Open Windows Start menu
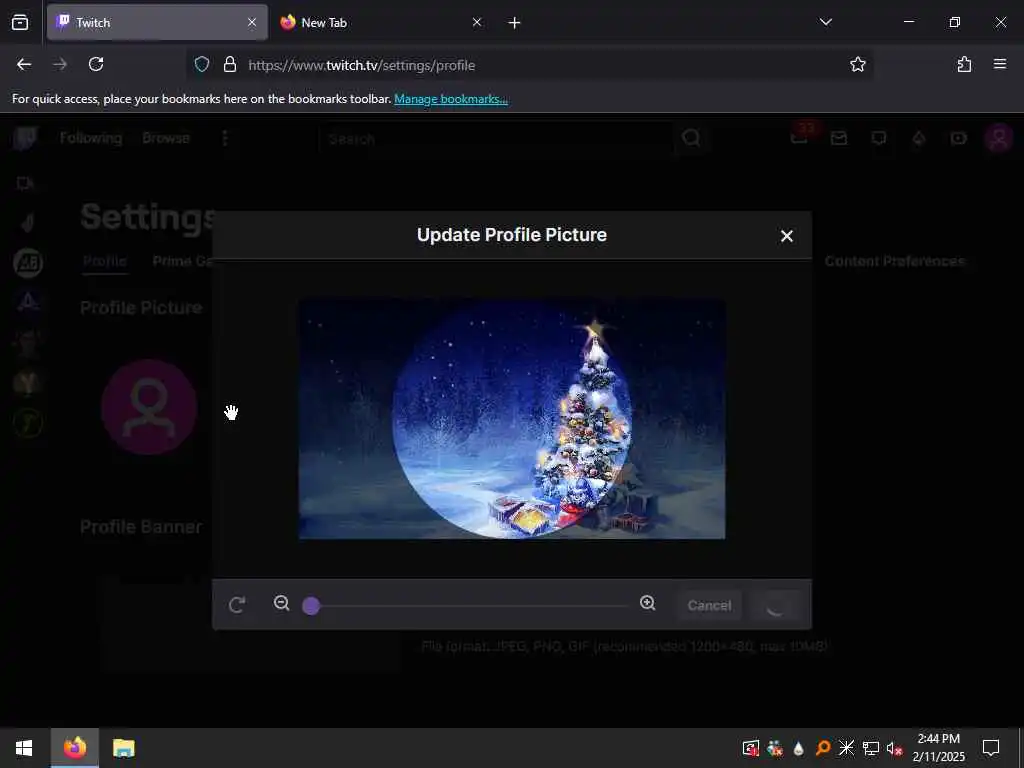The image size is (1024, 768). (24, 748)
